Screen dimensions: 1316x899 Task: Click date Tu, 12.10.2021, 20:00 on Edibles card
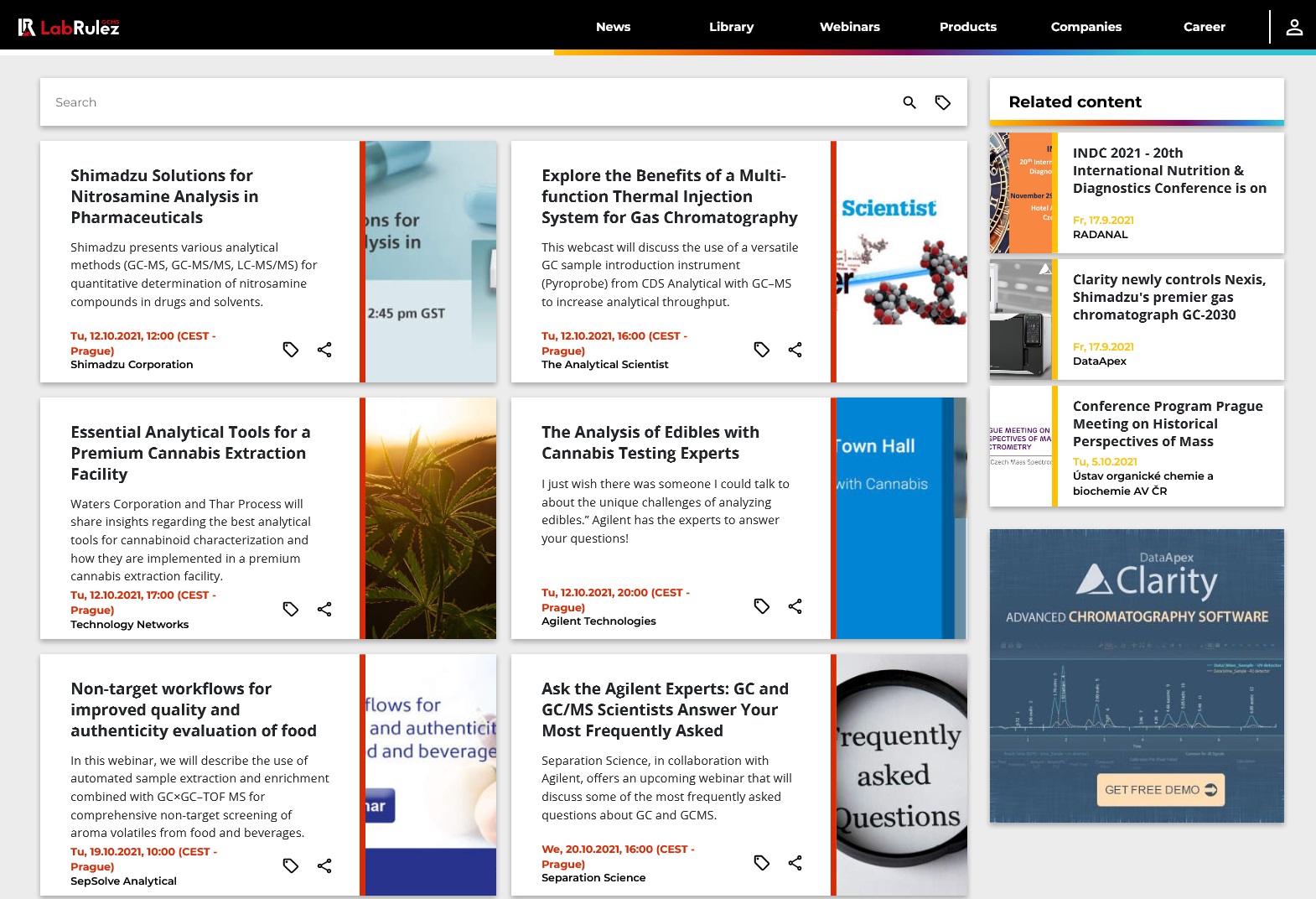pos(615,600)
